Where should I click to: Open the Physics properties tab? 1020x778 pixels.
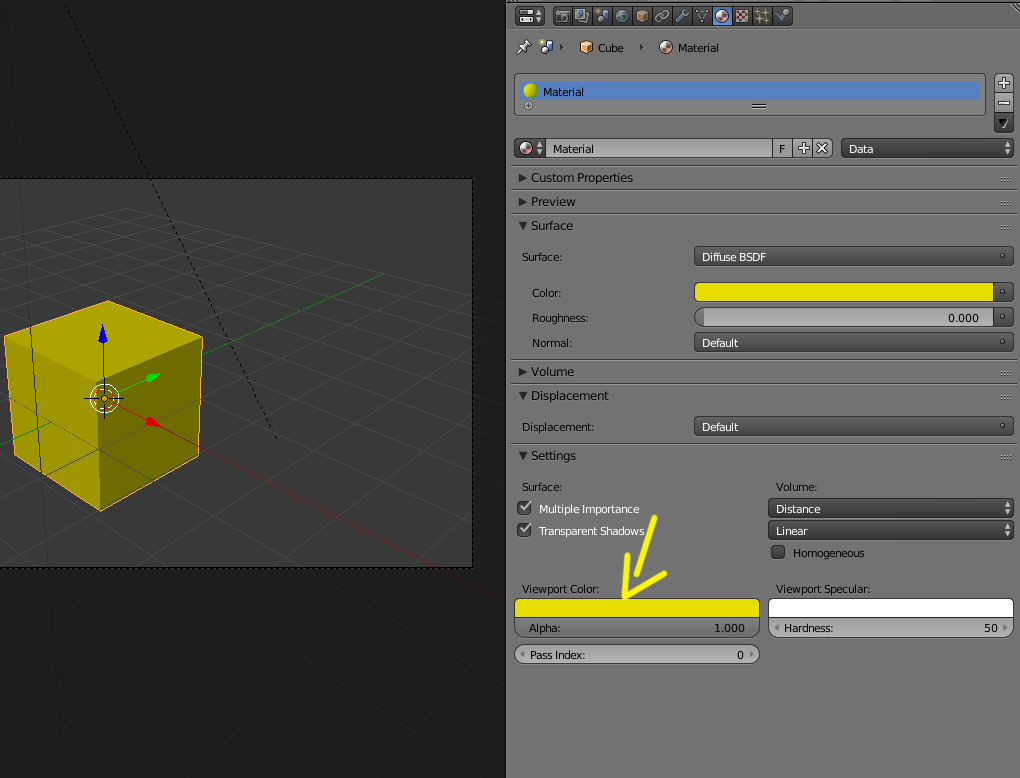pos(782,16)
